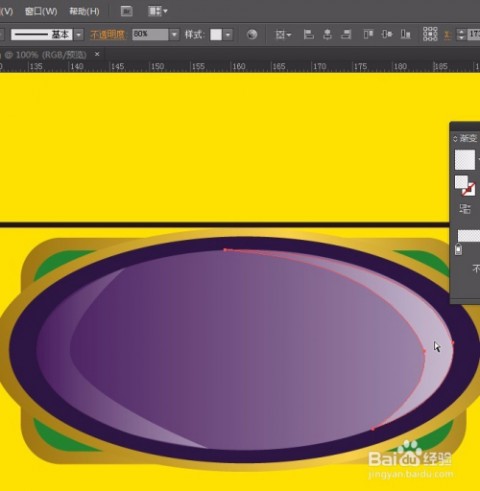This screenshot has width=480, height=491.
Task: Close the 100% (RGB/预览) document tab
Action: [97, 54]
